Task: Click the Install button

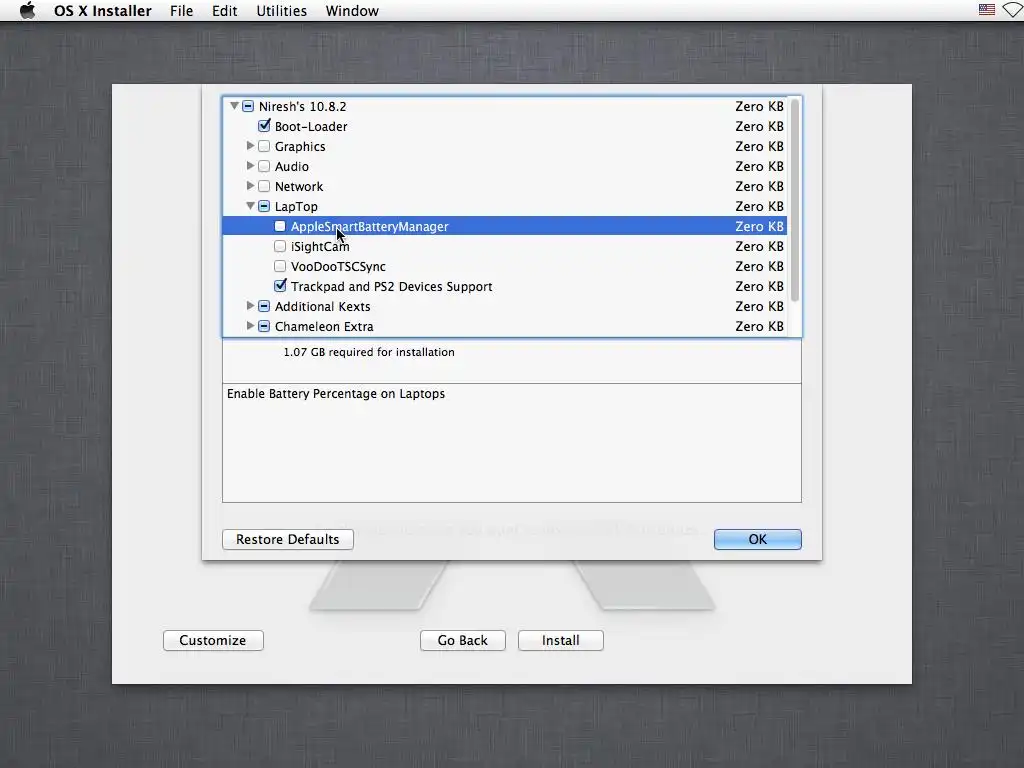Action: coord(560,640)
